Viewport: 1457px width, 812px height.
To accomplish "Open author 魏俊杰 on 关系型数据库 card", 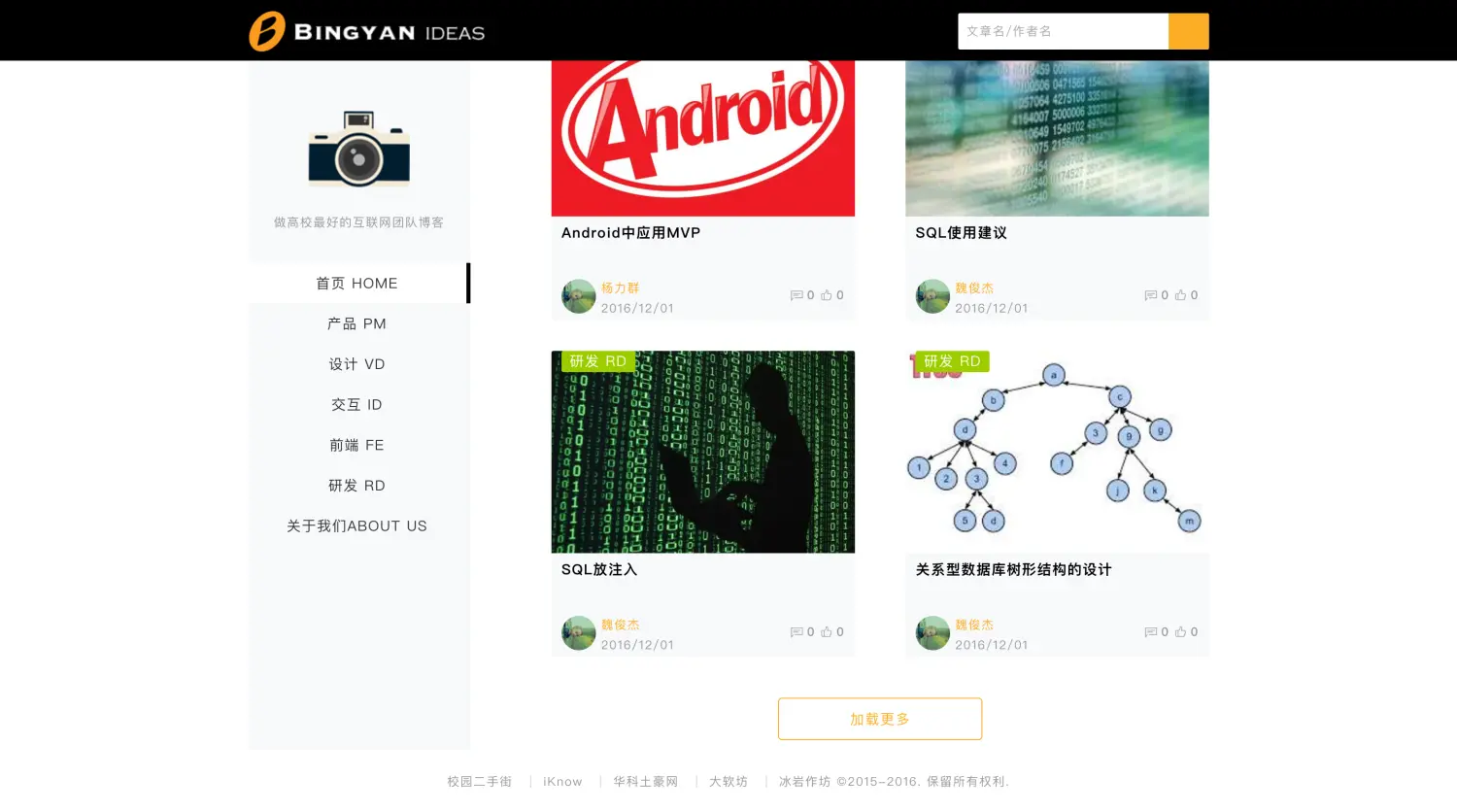I will pyautogui.click(x=974, y=625).
